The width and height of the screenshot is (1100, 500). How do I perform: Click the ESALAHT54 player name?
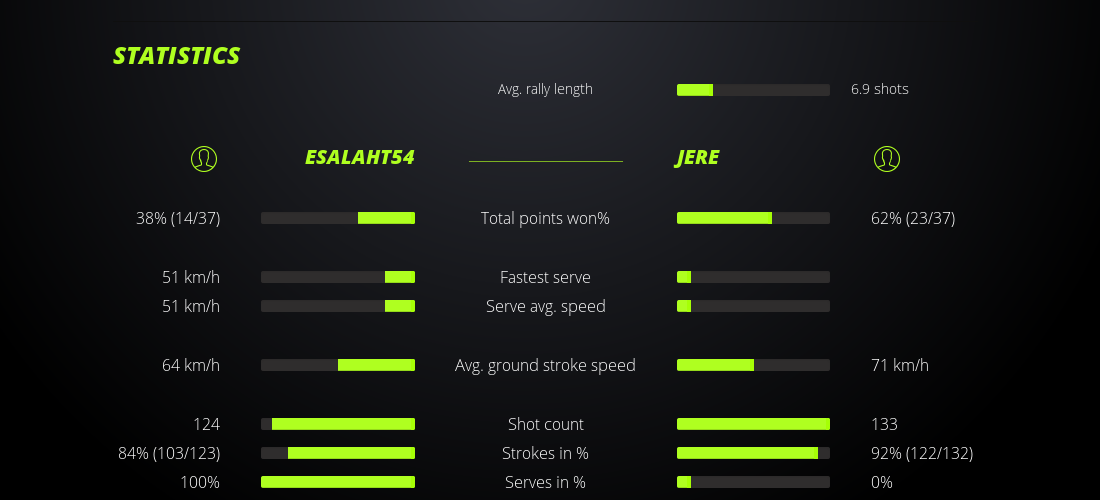tap(359, 158)
